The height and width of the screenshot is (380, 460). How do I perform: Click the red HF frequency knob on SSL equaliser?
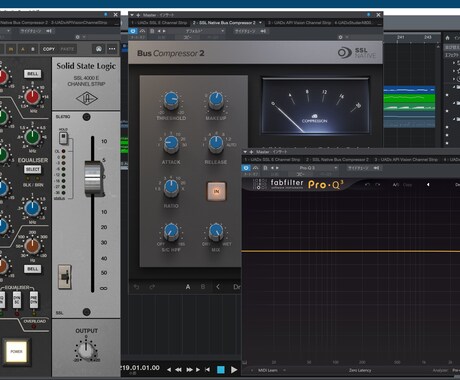coord(32,97)
